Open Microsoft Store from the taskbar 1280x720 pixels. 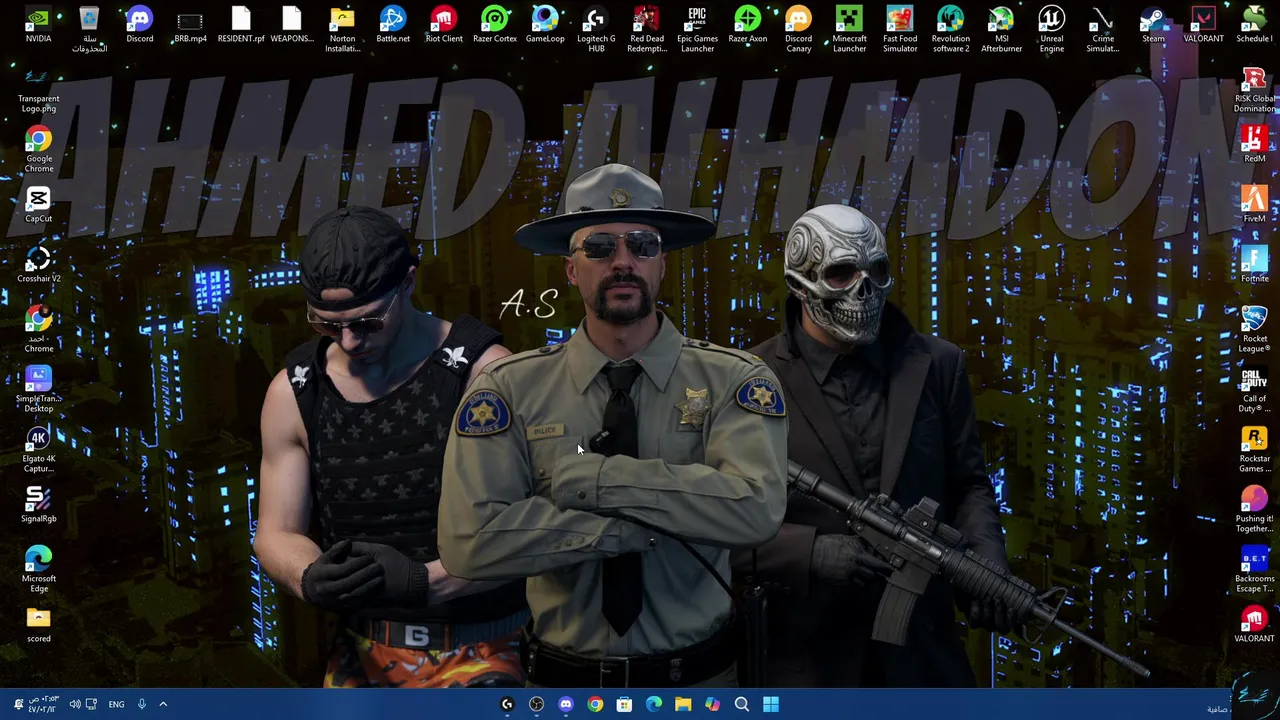pyautogui.click(x=624, y=704)
